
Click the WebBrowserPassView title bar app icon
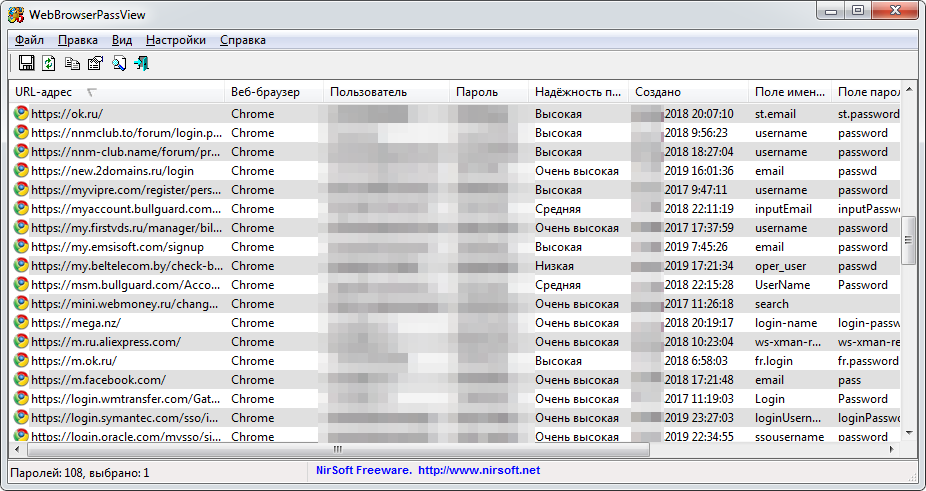pyautogui.click(x=15, y=14)
